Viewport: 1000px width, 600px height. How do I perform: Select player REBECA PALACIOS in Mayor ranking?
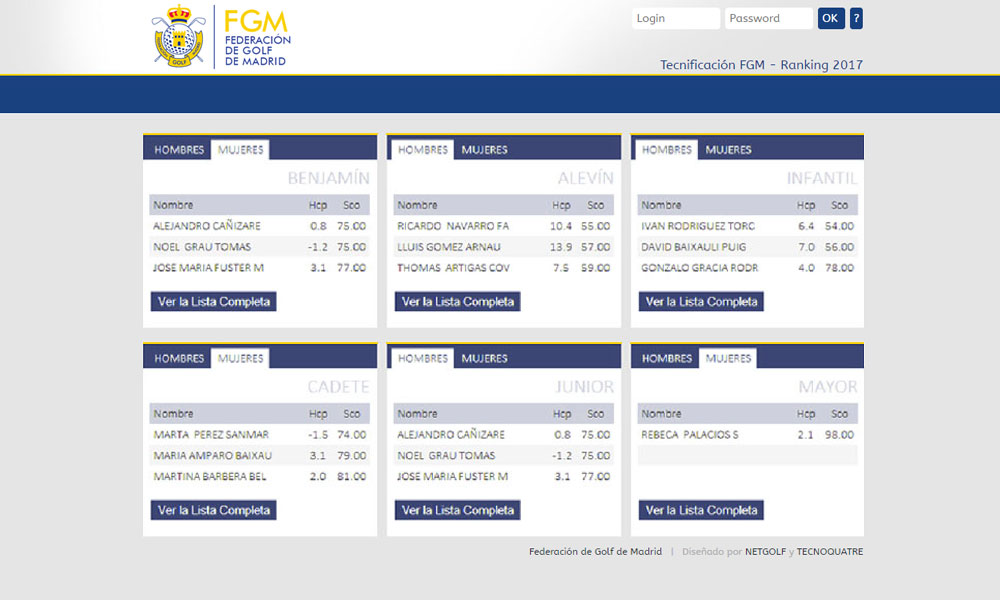point(690,435)
